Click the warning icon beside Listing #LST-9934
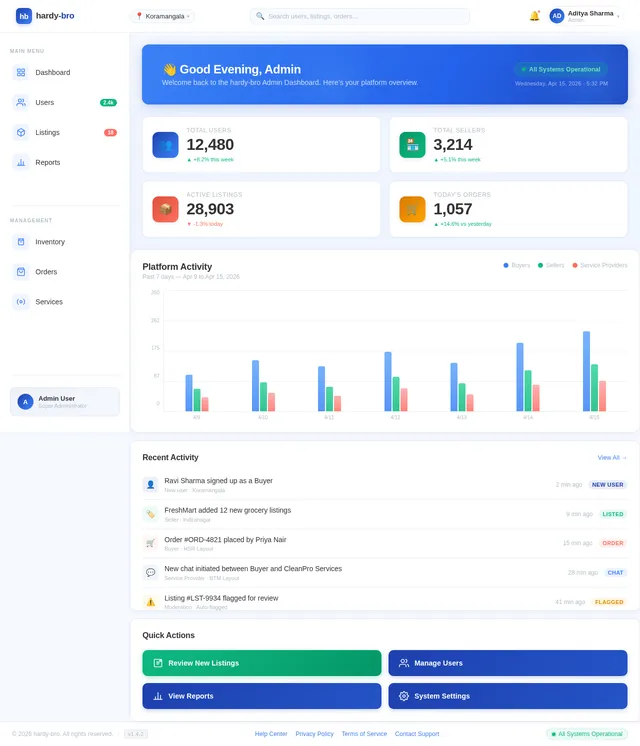 tap(150, 602)
